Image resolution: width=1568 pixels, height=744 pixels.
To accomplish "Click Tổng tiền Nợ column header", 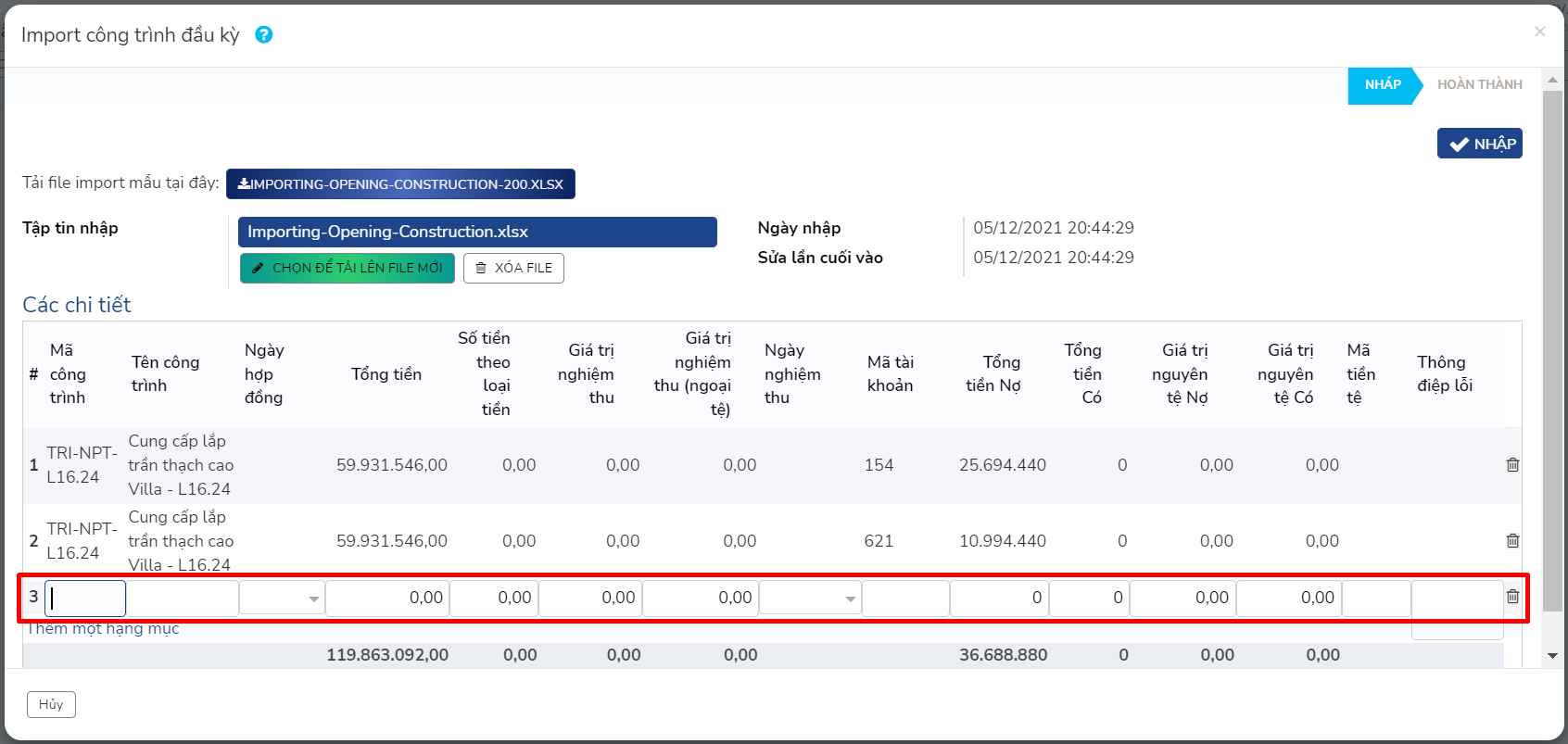I will point(993,374).
